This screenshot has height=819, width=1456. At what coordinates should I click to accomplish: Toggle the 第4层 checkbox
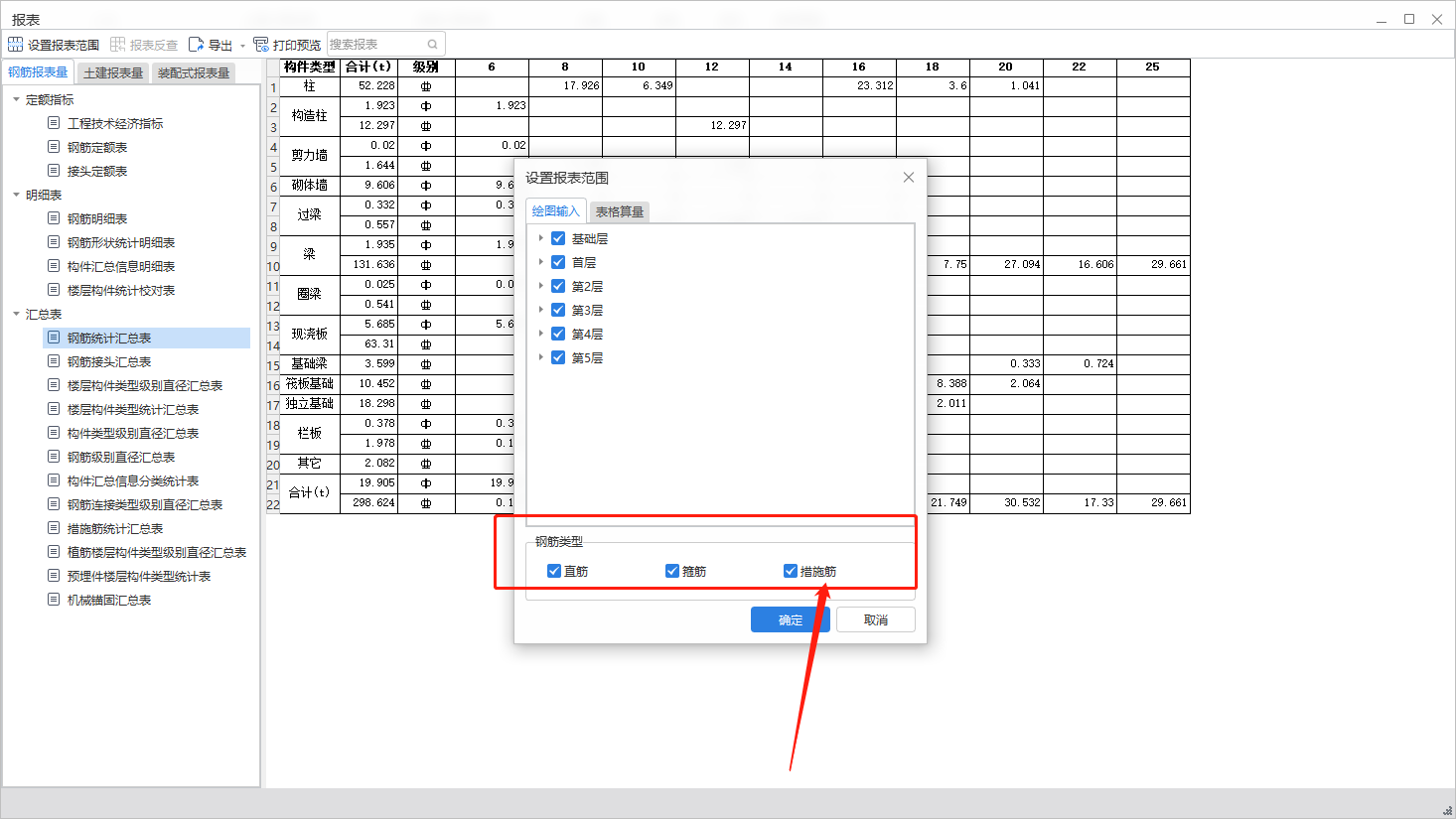coord(558,334)
